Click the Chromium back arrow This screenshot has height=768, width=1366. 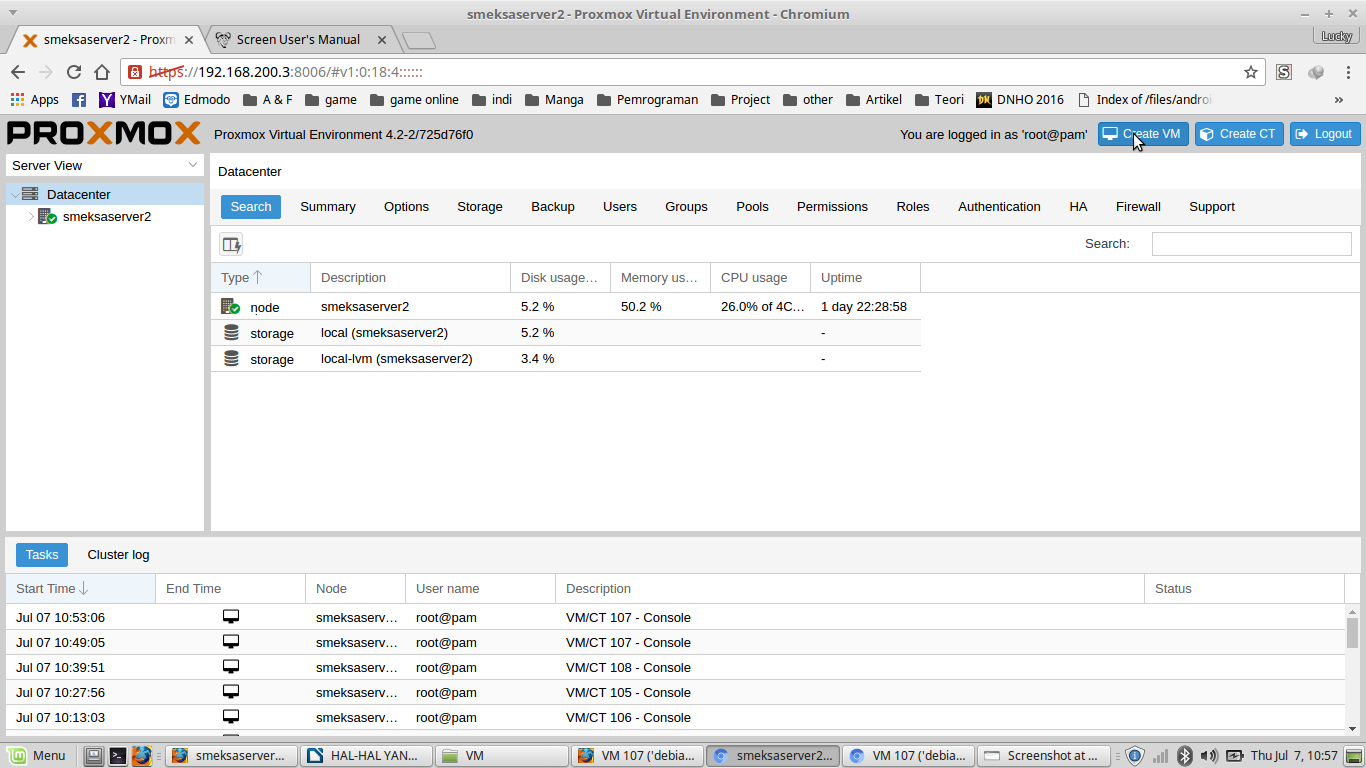coord(18,72)
